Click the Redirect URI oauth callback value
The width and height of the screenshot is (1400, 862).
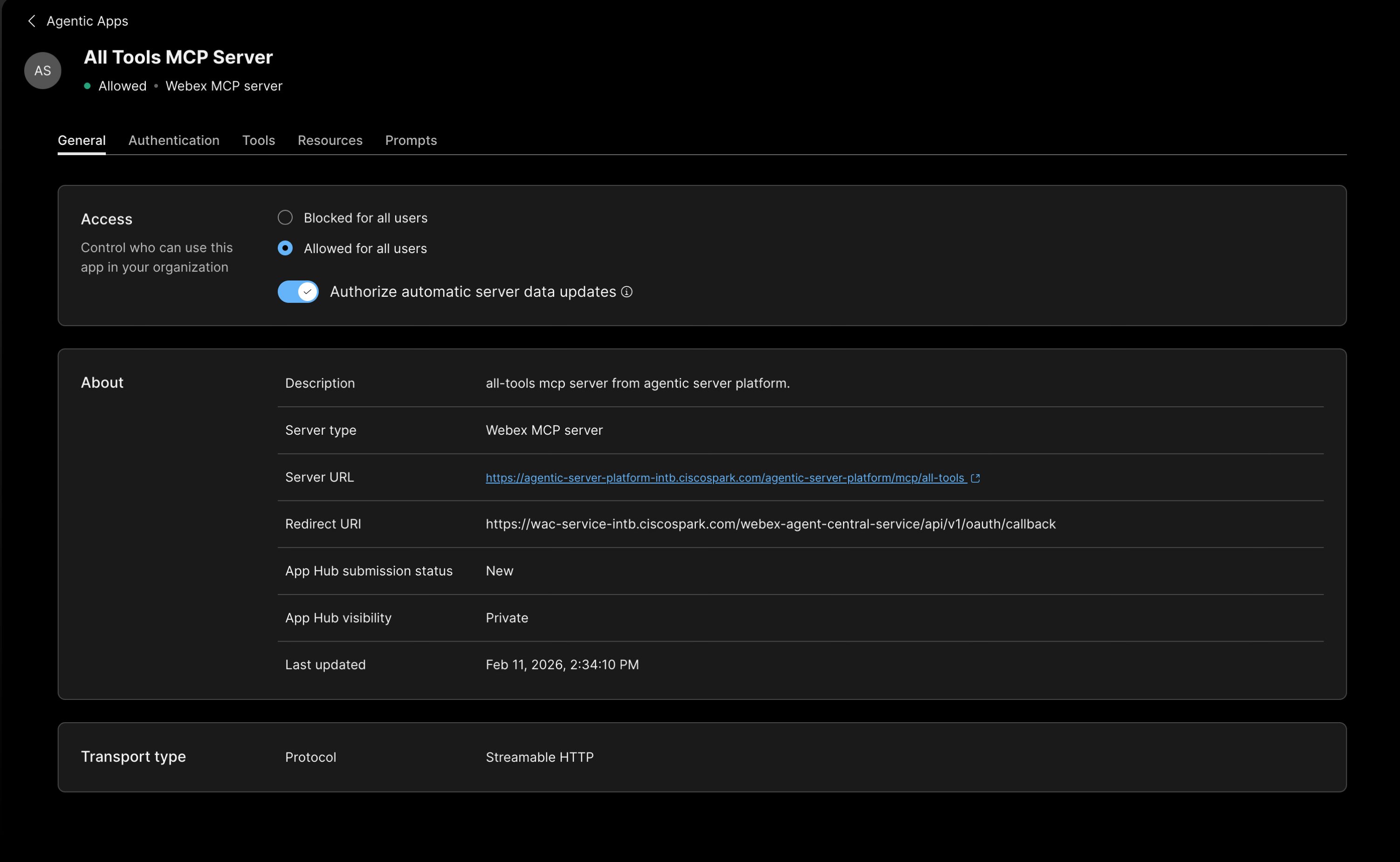pos(771,524)
